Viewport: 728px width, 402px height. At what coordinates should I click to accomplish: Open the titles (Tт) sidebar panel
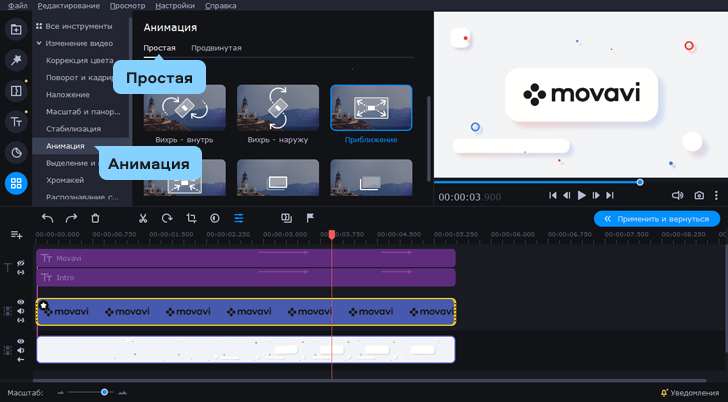16,122
